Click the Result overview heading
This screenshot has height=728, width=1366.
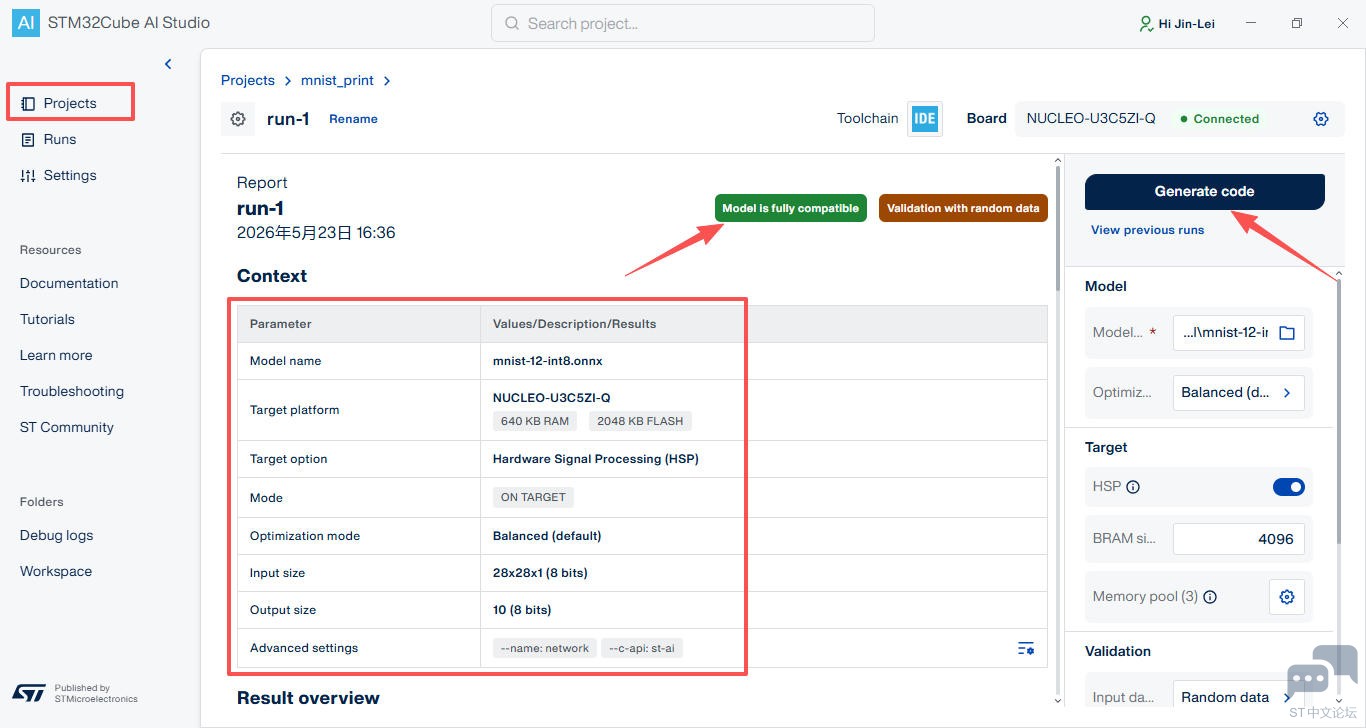tap(308, 698)
